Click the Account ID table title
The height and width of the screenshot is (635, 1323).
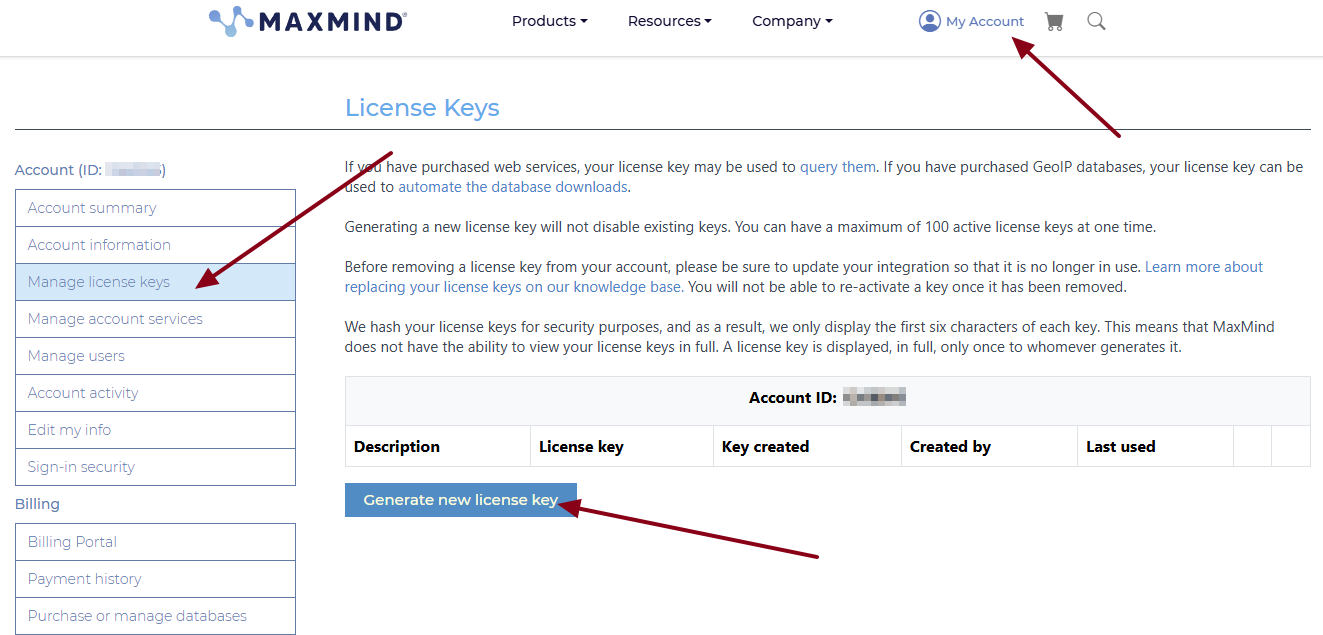click(x=828, y=398)
